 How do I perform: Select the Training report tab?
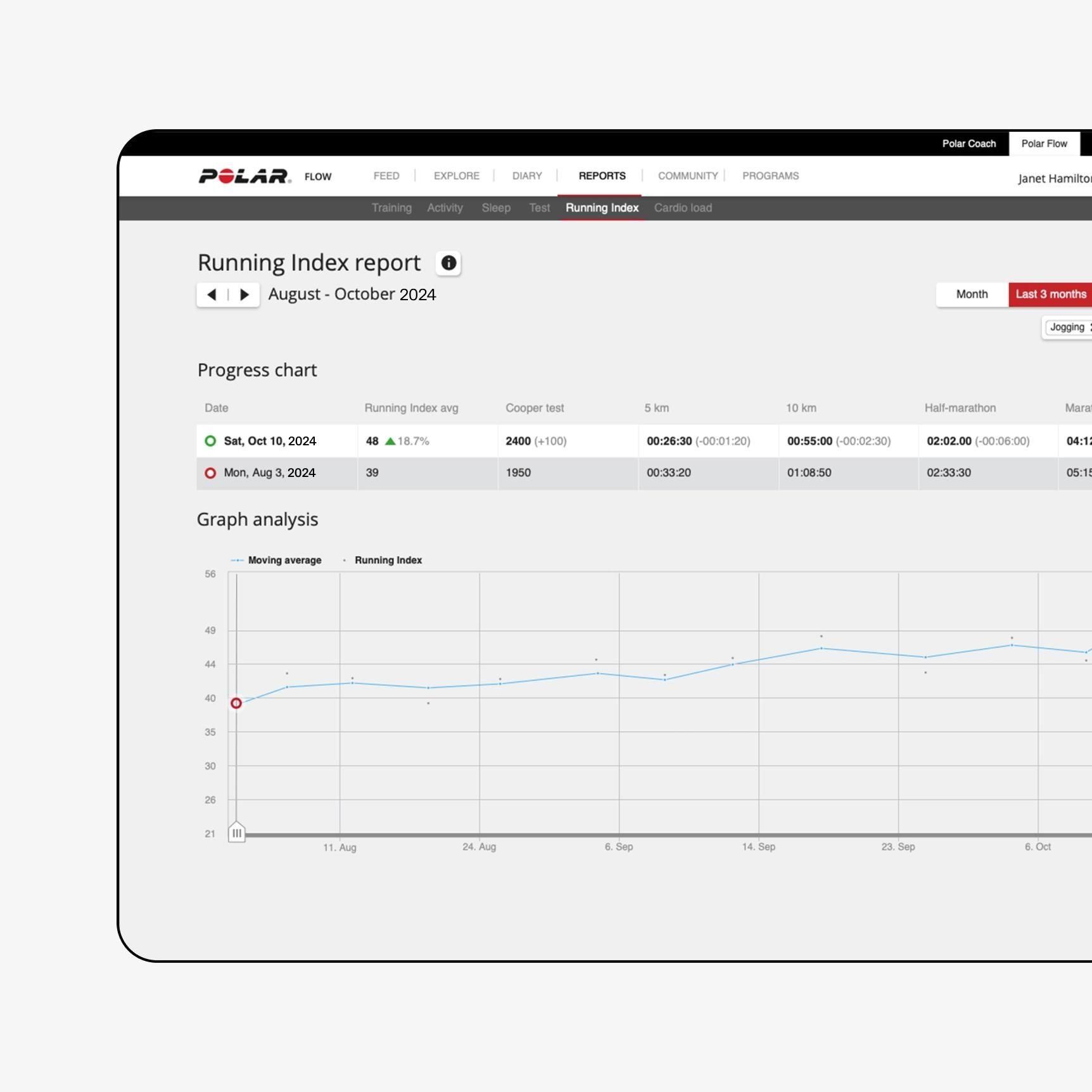[x=391, y=208]
